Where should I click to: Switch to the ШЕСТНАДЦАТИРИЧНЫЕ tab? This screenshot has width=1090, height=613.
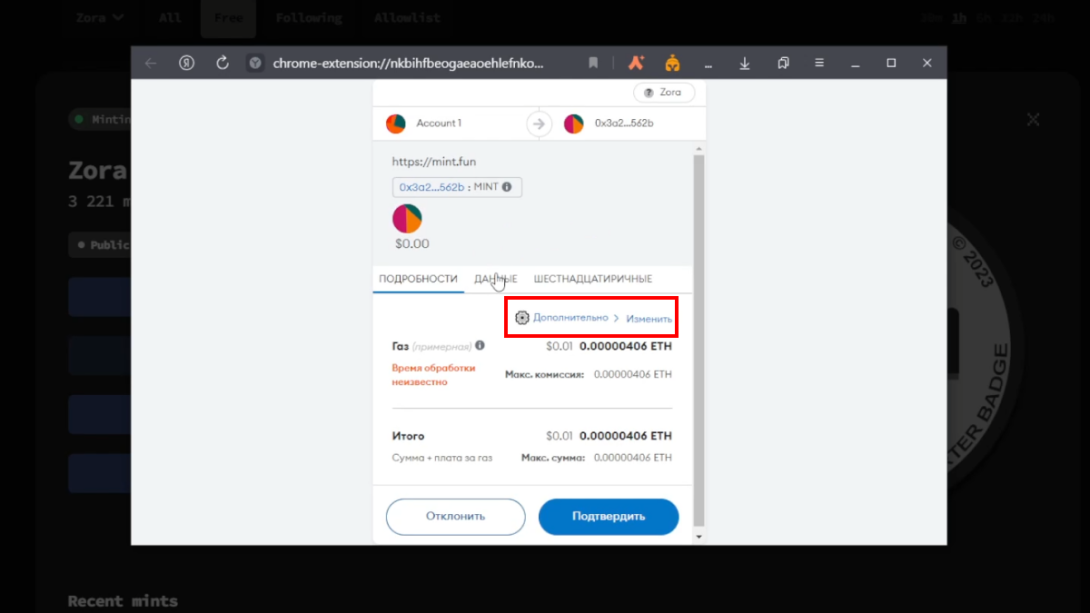[x=593, y=279]
